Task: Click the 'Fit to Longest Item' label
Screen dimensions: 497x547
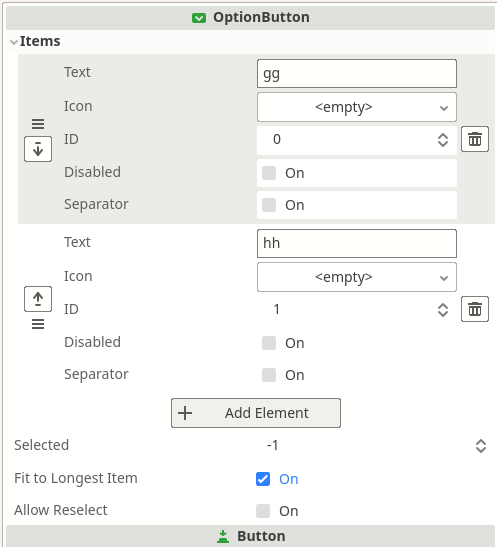Action: point(76,478)
